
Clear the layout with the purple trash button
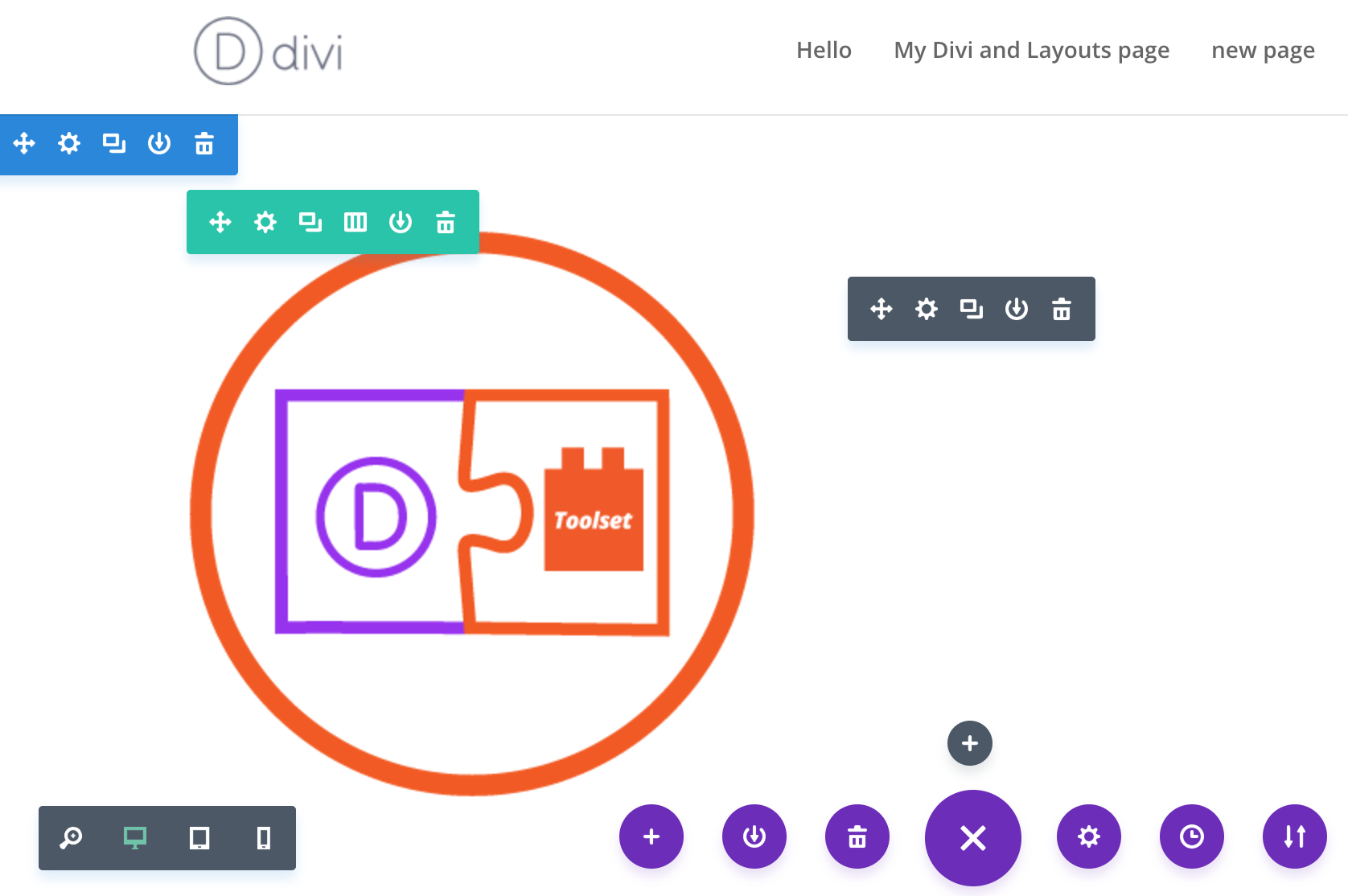857,836
